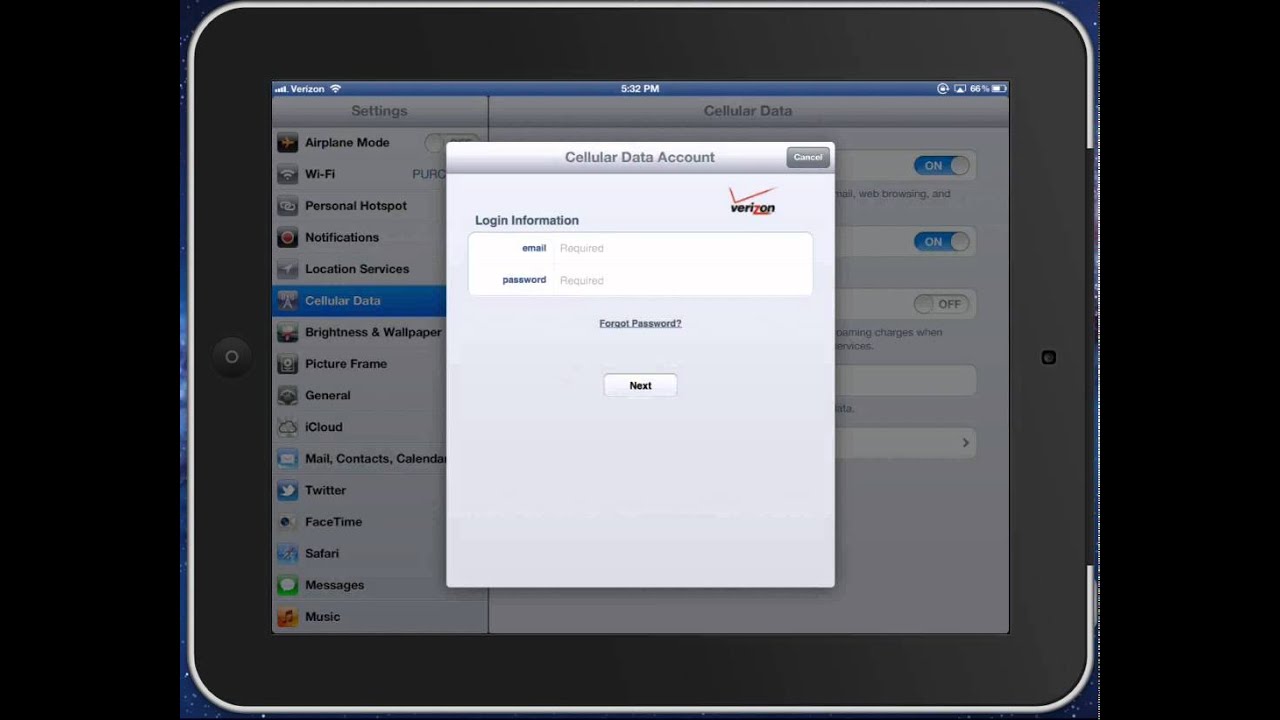The height and width of the screenshot is (720, 1280).
Task: Focus the password input field
Action: coord(640,280)
